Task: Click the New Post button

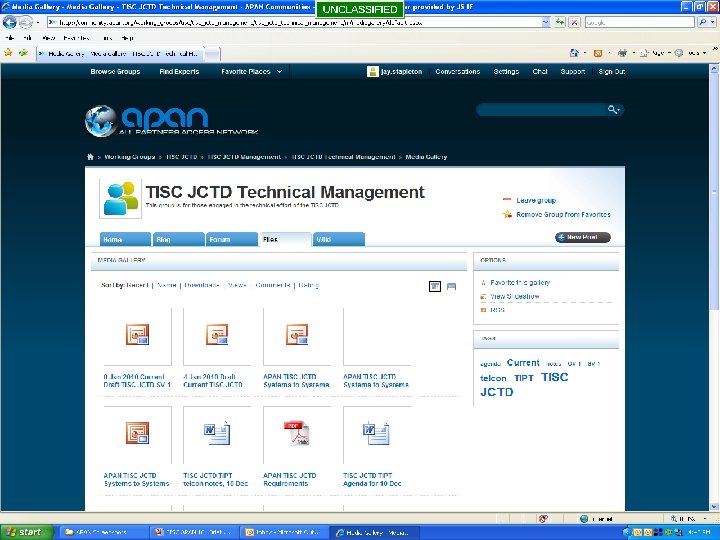Action: coord(583,237)
